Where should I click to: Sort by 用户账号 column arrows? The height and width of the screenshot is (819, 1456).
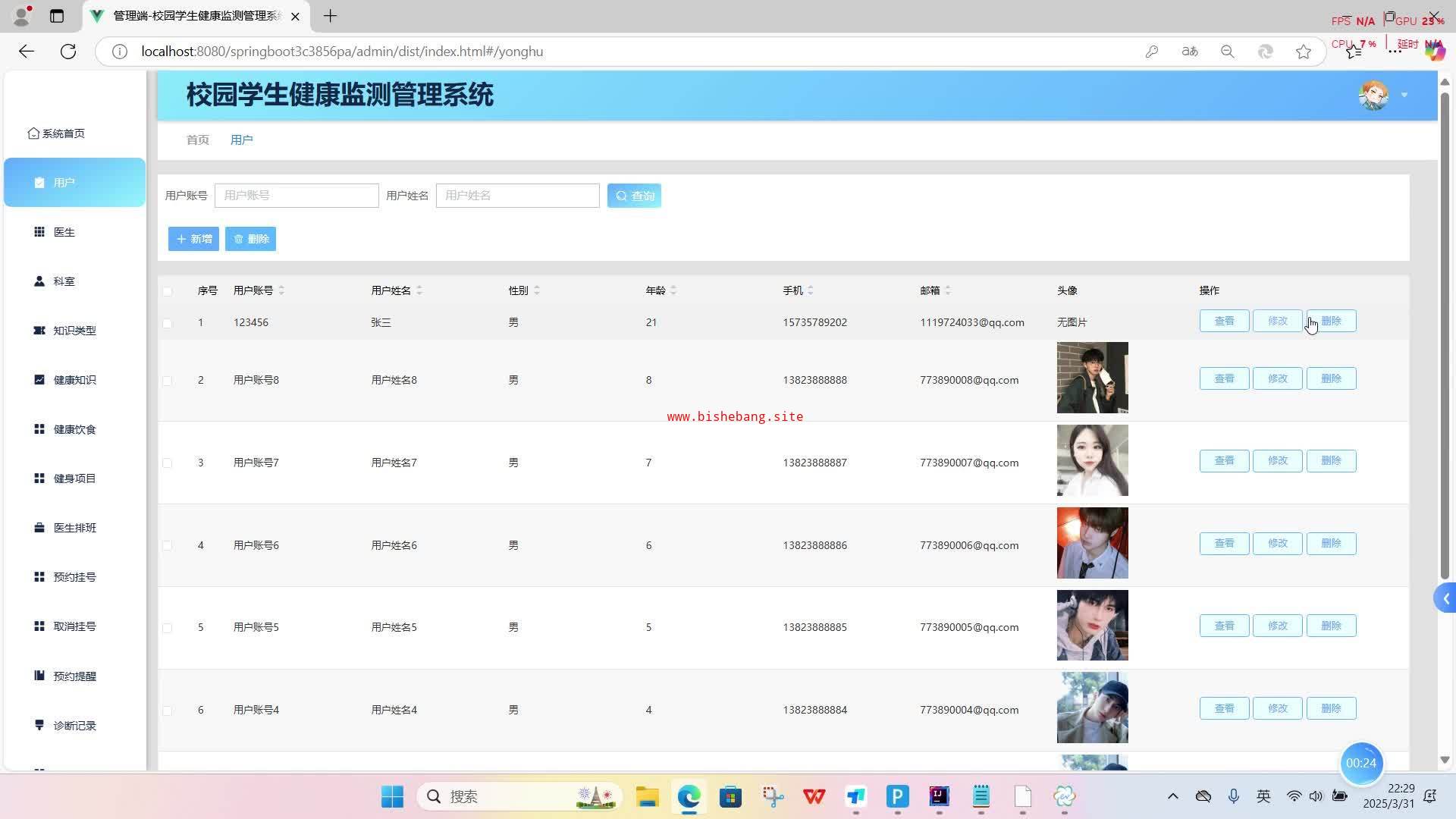281,290
